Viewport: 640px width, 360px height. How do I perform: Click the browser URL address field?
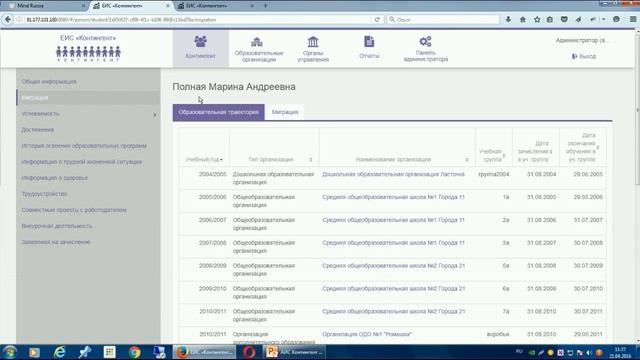(196, 20)
